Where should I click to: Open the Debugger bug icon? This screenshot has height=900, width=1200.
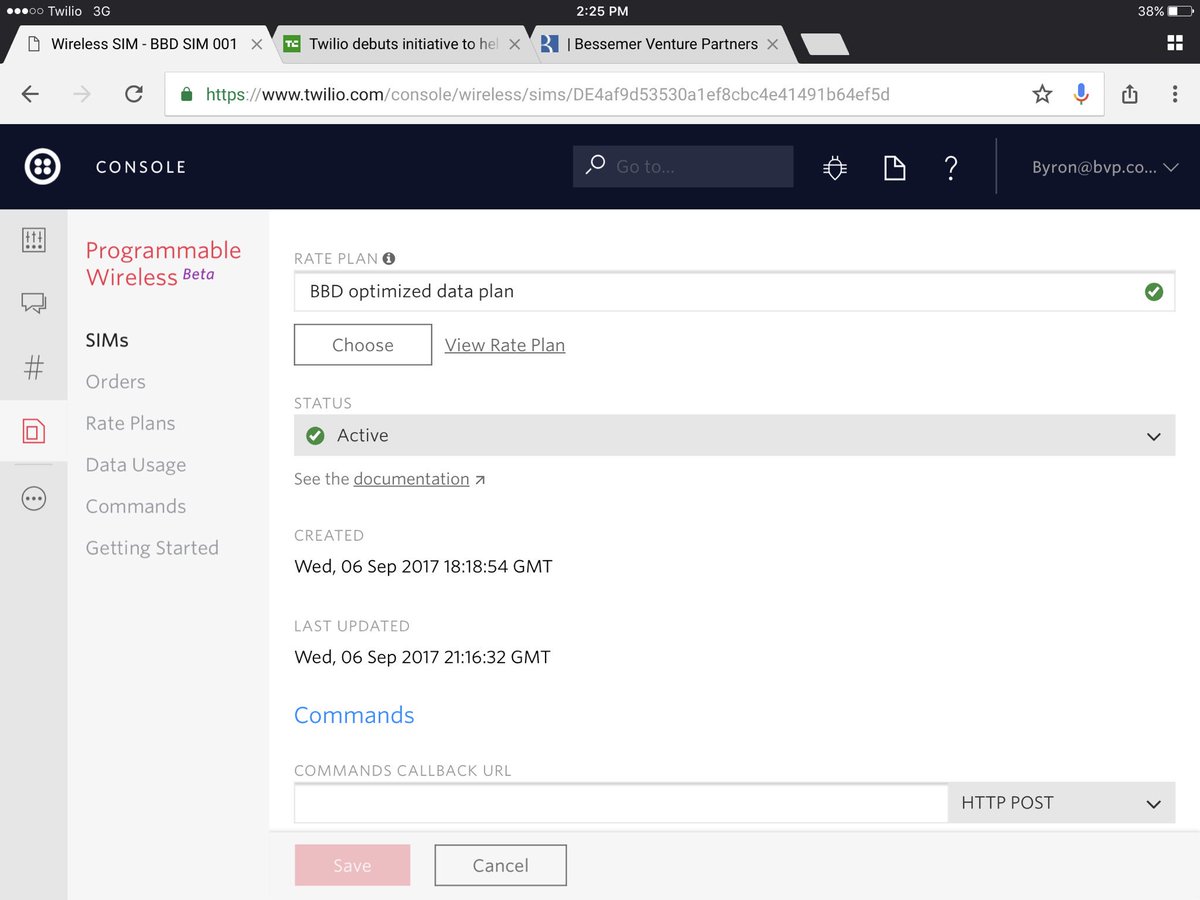pos(835,167)
